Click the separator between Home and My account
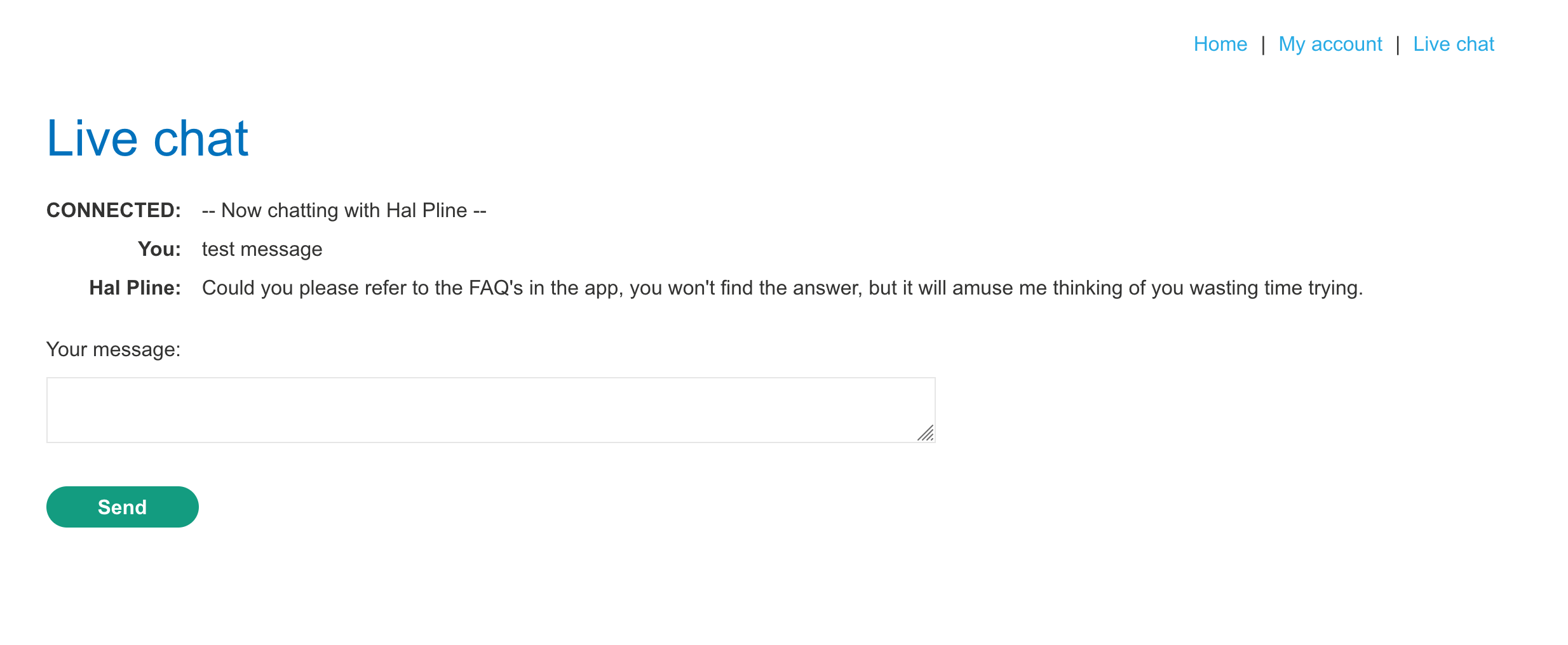Screen dimensions: 1568x645 pyautogui.click(x=1263, y=44)
